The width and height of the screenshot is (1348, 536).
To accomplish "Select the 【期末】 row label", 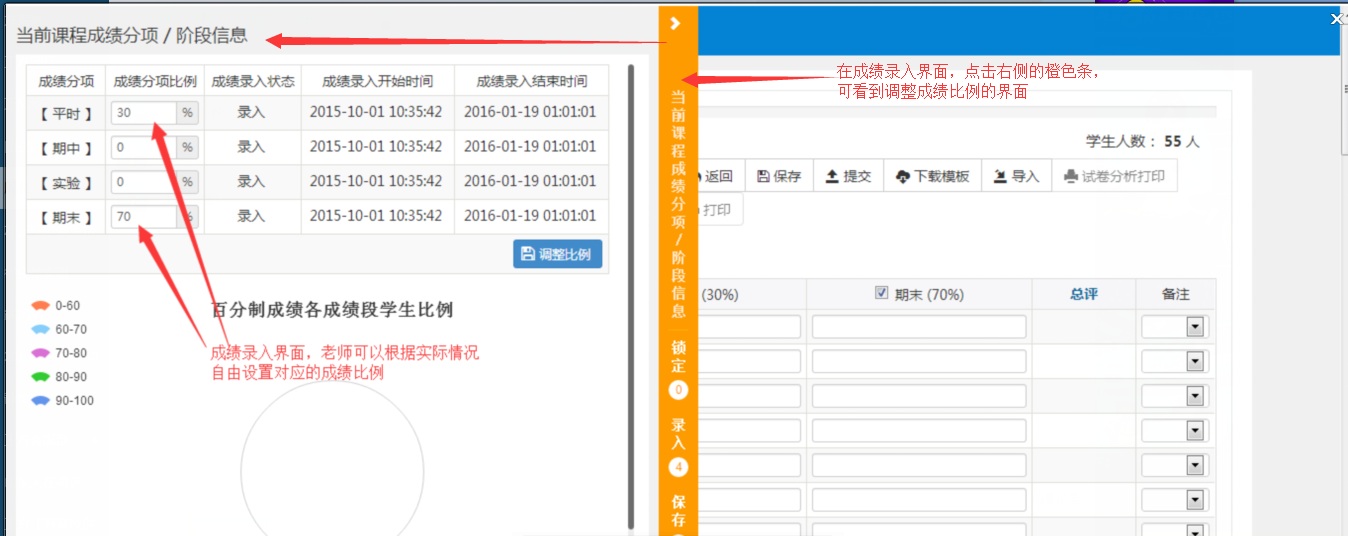I will (66, 216).
